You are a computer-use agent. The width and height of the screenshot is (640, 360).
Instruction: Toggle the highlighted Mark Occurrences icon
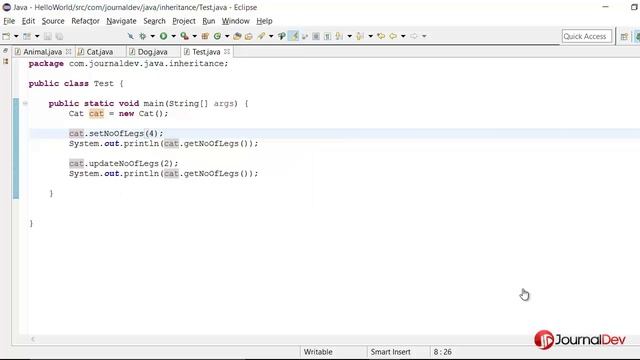coord(293,36)
